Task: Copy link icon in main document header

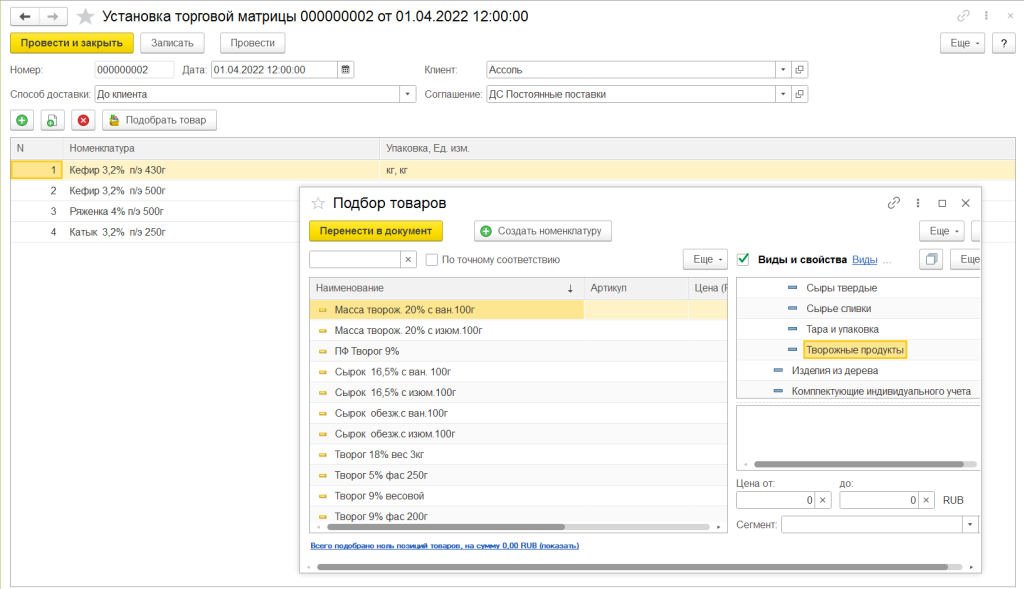Action: tap(963, 16)
